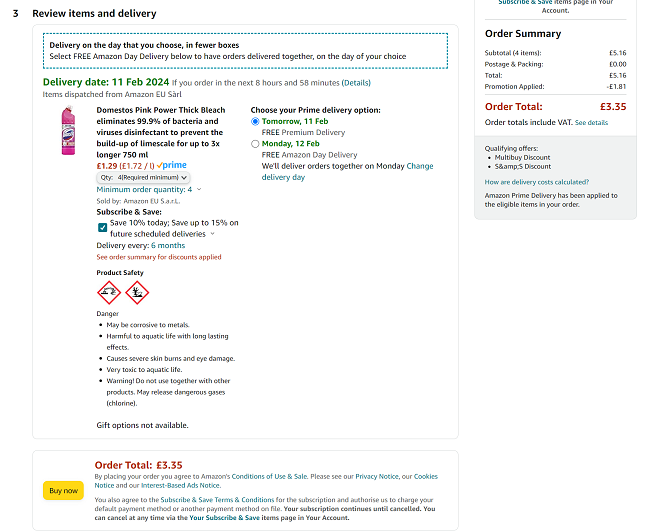Click the Prime logo badge
Screen dimensions: 650x532
pos(172,165)
